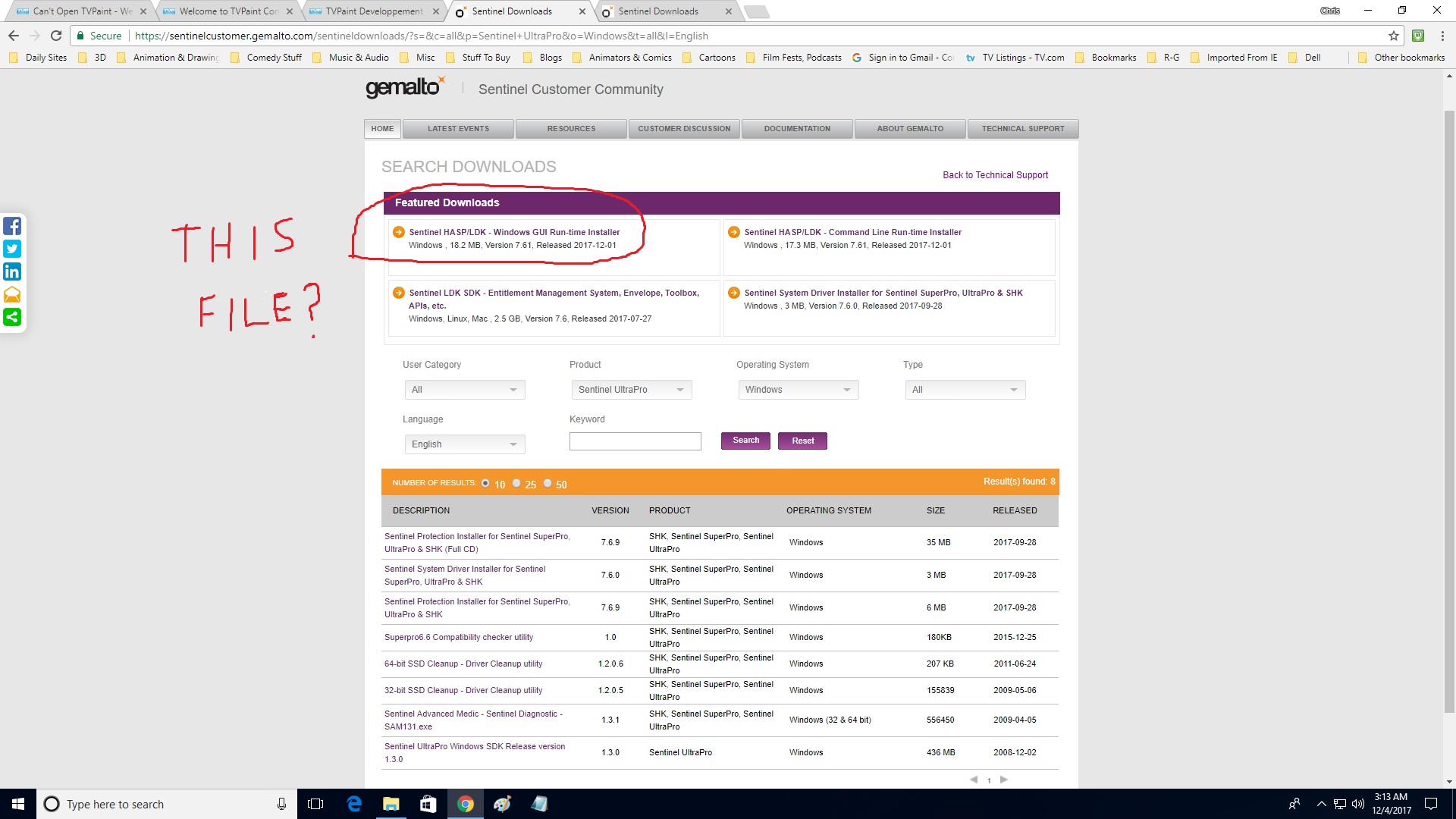Screen dimensions: 1456x819
Task: Go to next results page arrow
Action: coord(1004,780)
